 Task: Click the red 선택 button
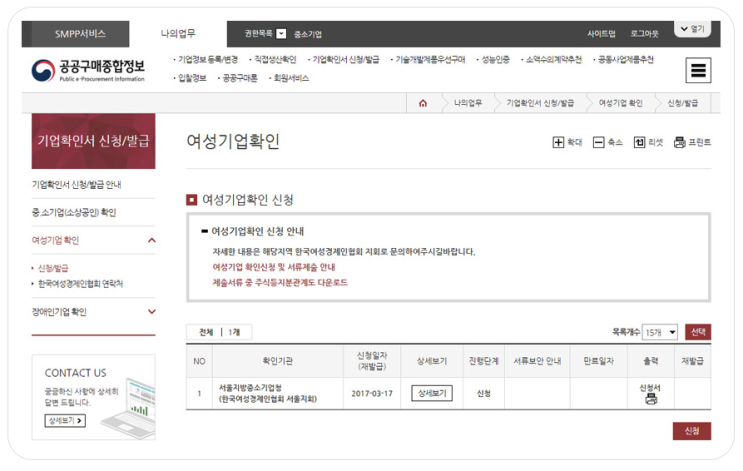coord(698,332)
